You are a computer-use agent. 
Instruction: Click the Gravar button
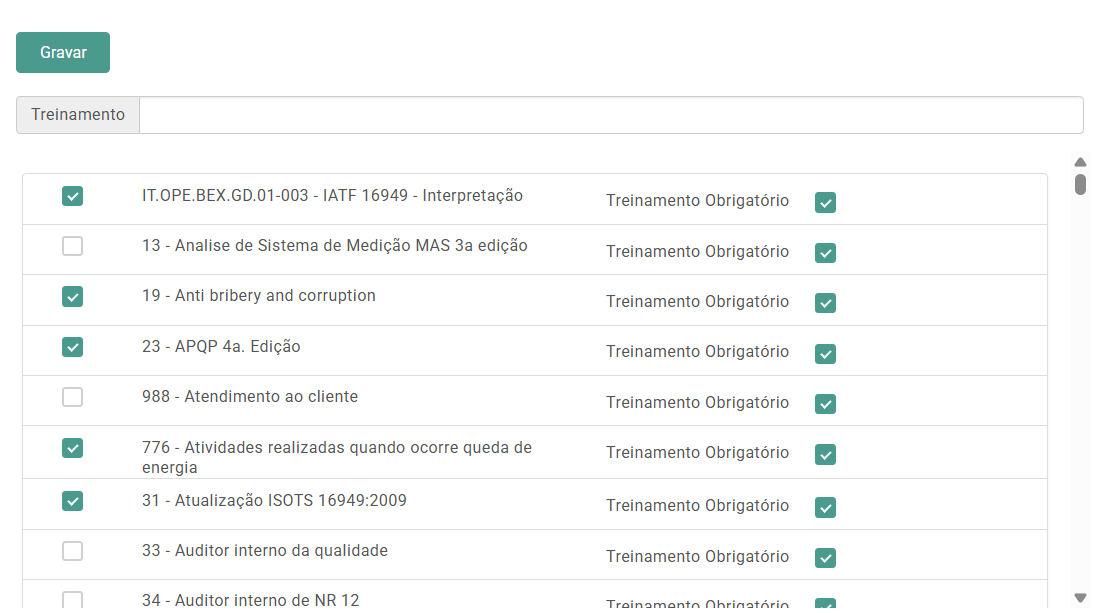click(63, 53)
